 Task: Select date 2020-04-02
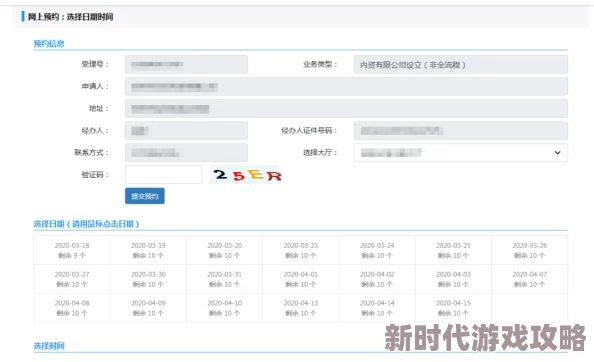tap(377, 279)
